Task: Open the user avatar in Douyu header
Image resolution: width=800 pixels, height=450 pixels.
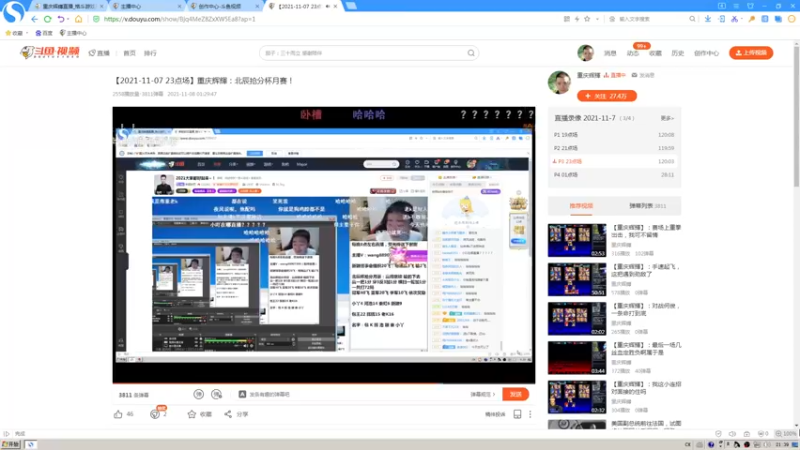Action: (586, 53)
